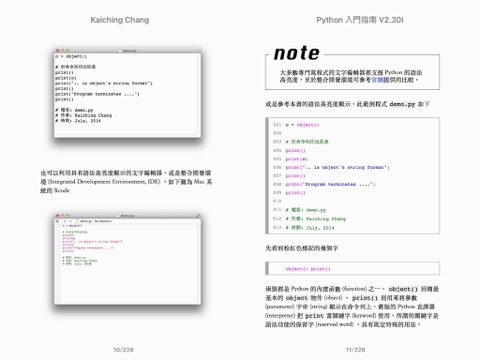480x360 pixels.
Task: Click the page number 11/228
Action: [355, 350]
